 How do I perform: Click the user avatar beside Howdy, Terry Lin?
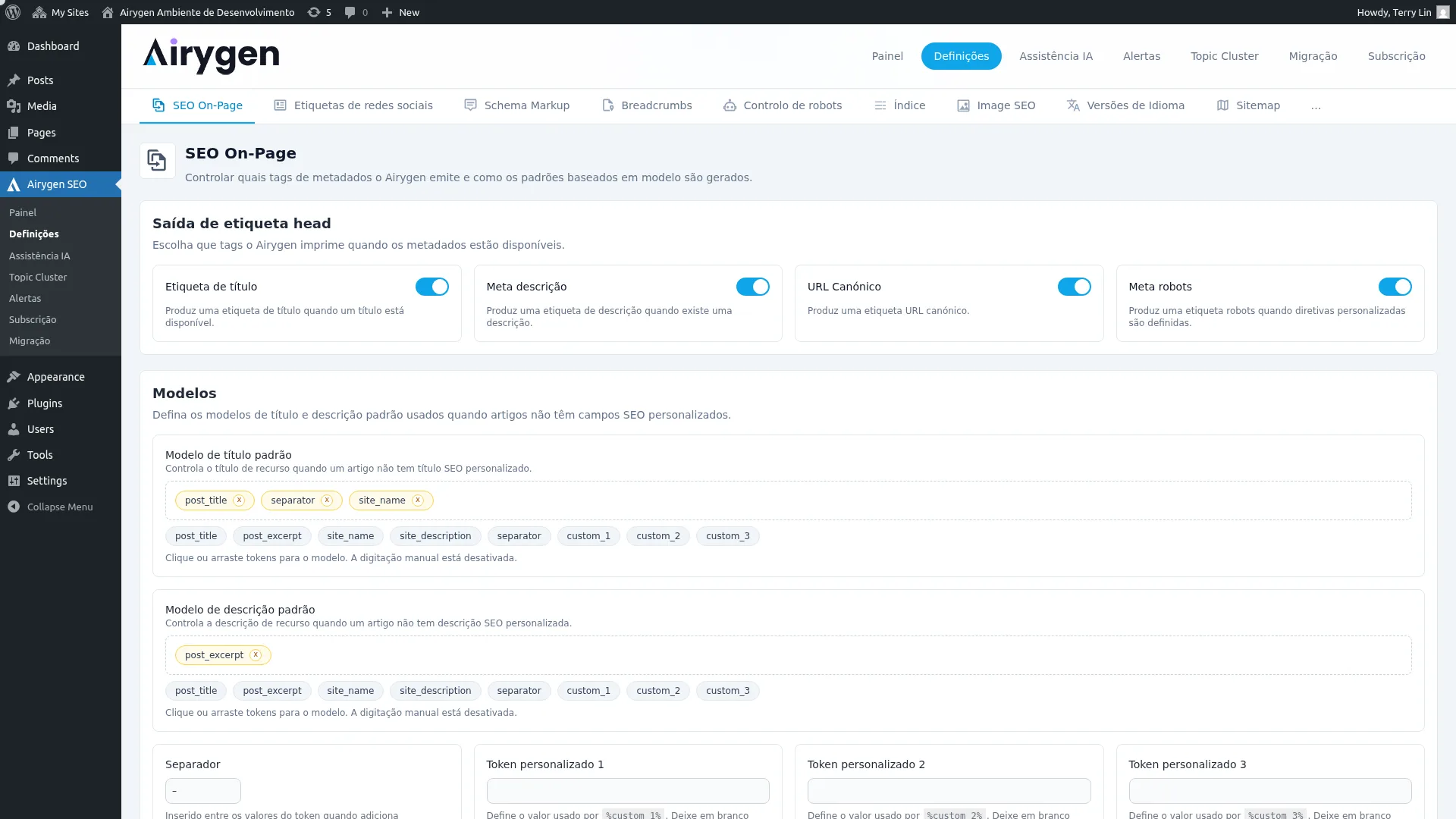1442,12
